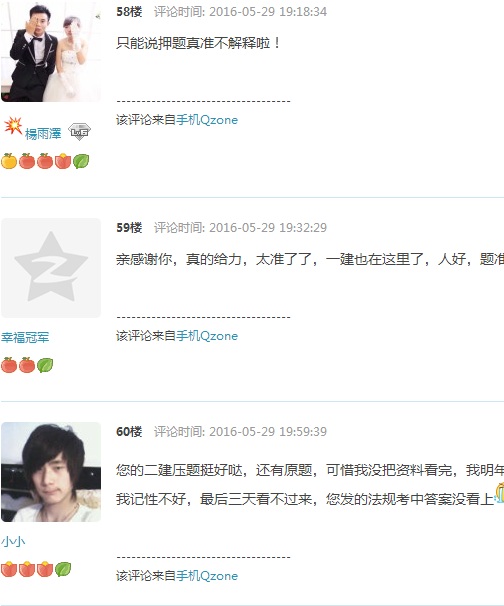Open 楊雨澤's profile via username
The height and width of the screenshot is (606, 504).
(43, 134)
